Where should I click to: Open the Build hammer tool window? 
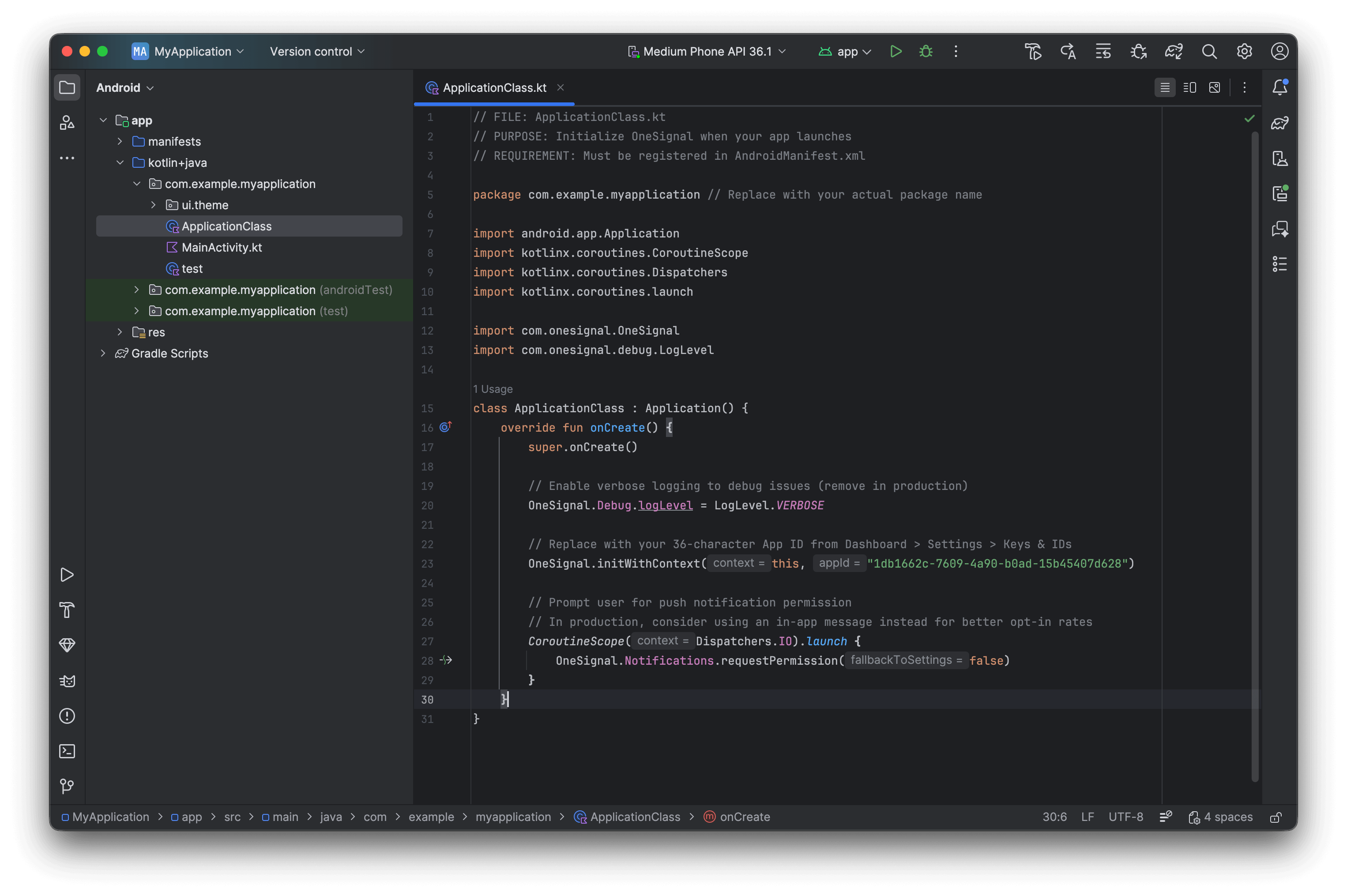[x=67, y=610]
